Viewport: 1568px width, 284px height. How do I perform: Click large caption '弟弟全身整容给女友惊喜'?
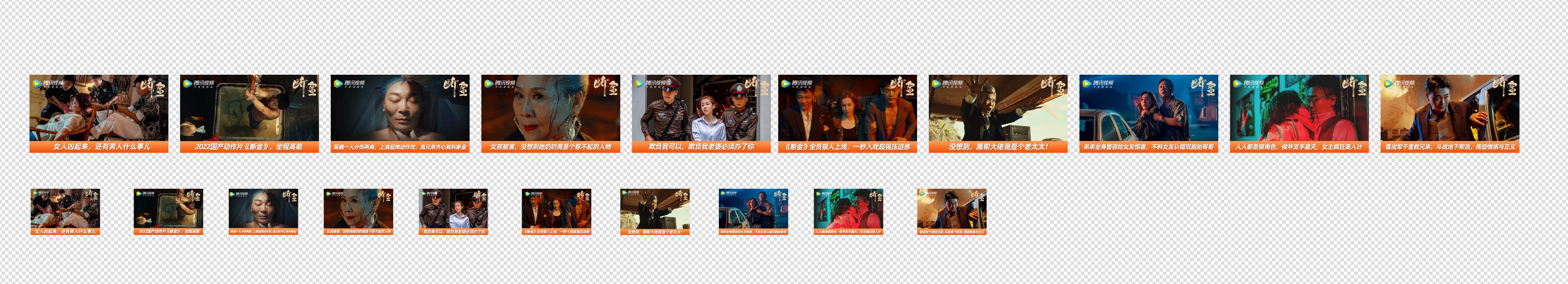pyautogui.click(x=1116, y=147)
